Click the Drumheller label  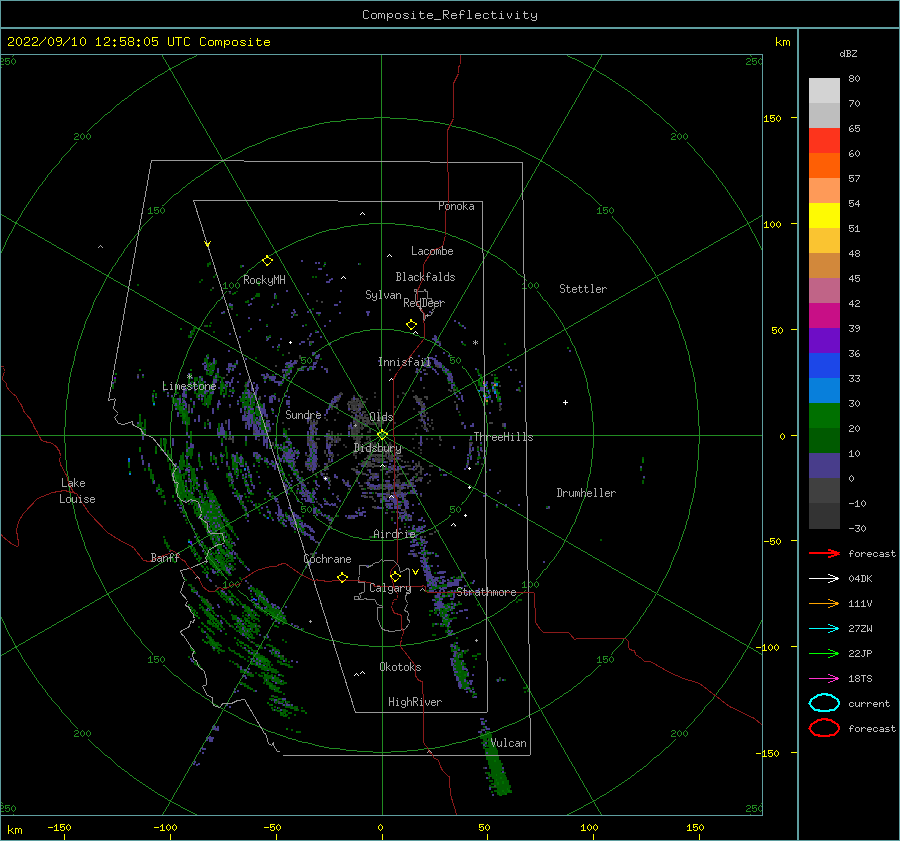[585, 493]
